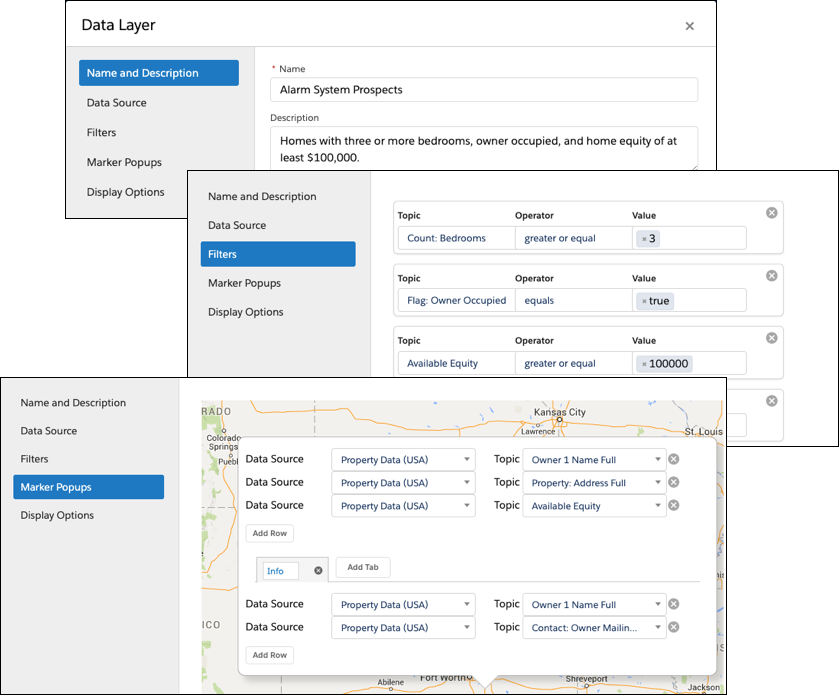
Task: Close the Info tab
Action: point(318,570)
